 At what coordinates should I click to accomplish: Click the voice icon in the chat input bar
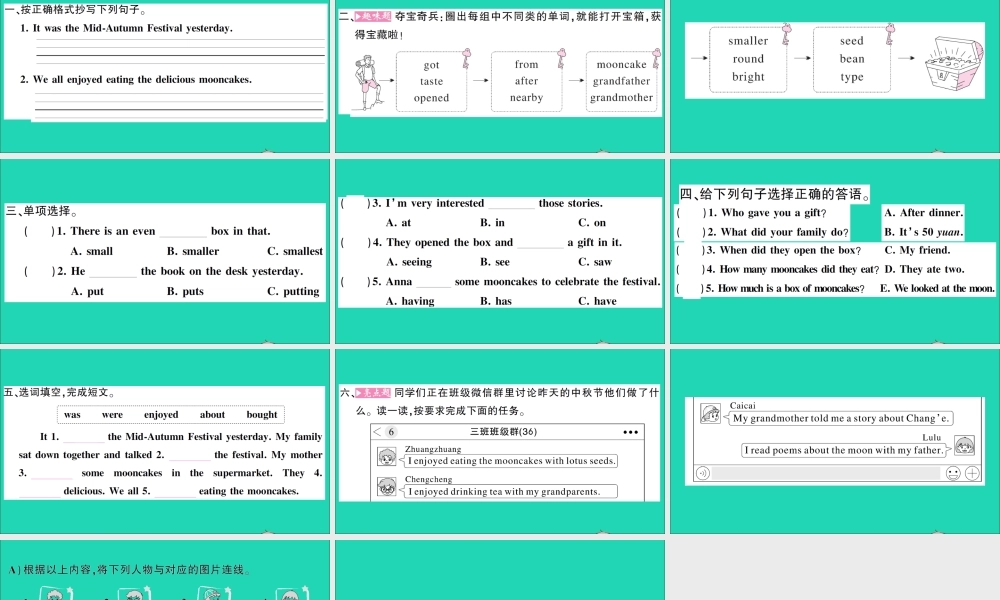click(703, 473)
